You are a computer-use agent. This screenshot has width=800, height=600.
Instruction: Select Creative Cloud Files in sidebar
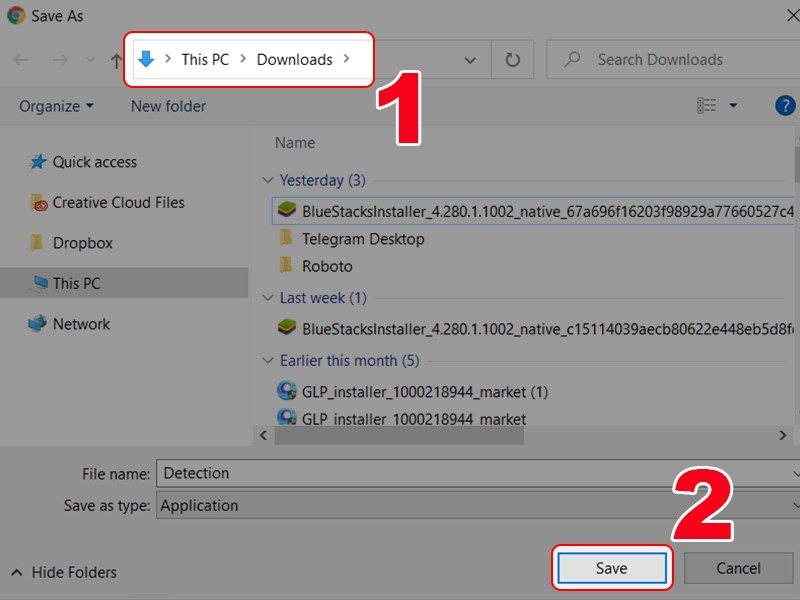118,203
